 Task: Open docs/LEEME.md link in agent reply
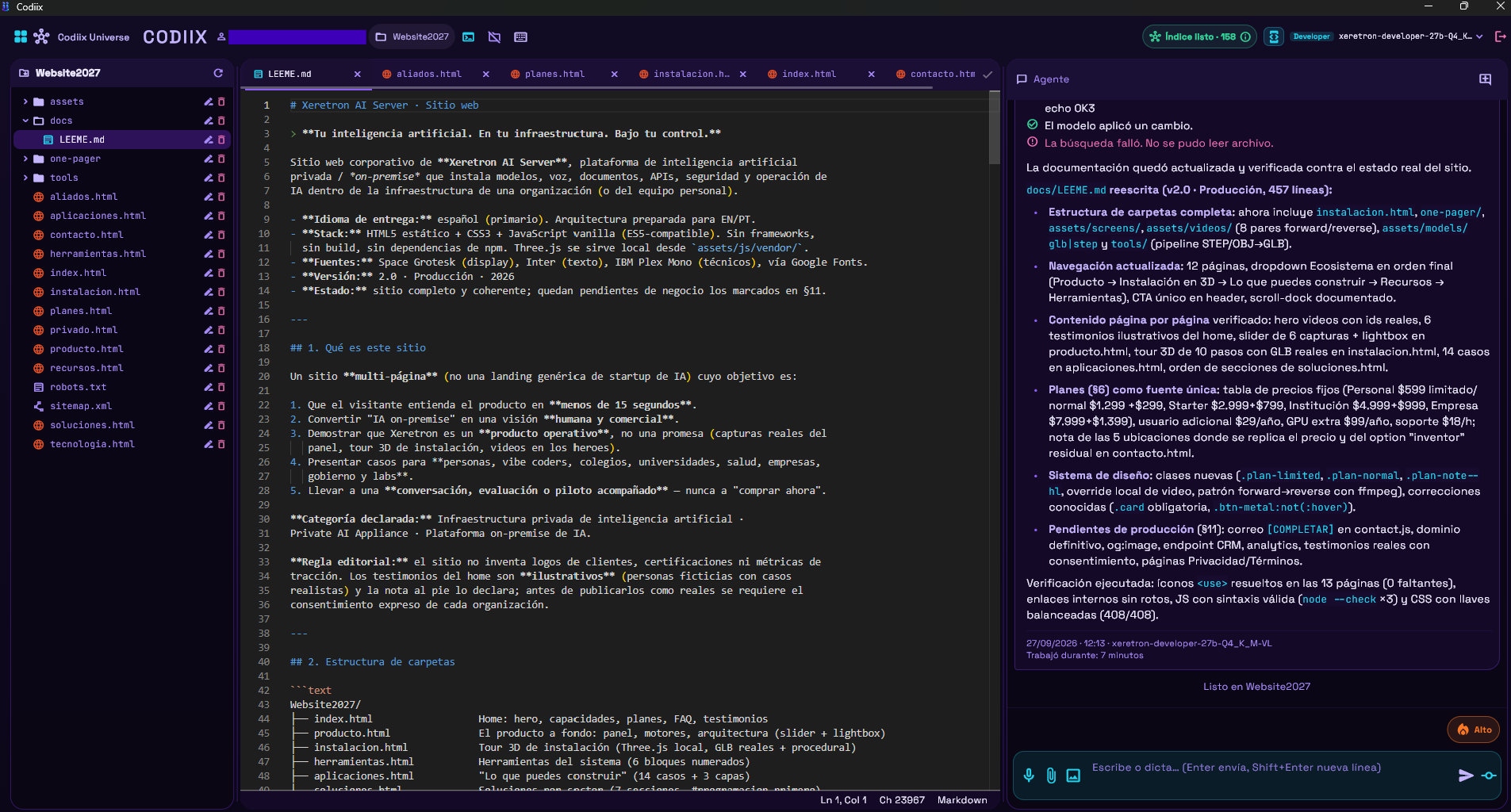click(x=1065, y=190)
